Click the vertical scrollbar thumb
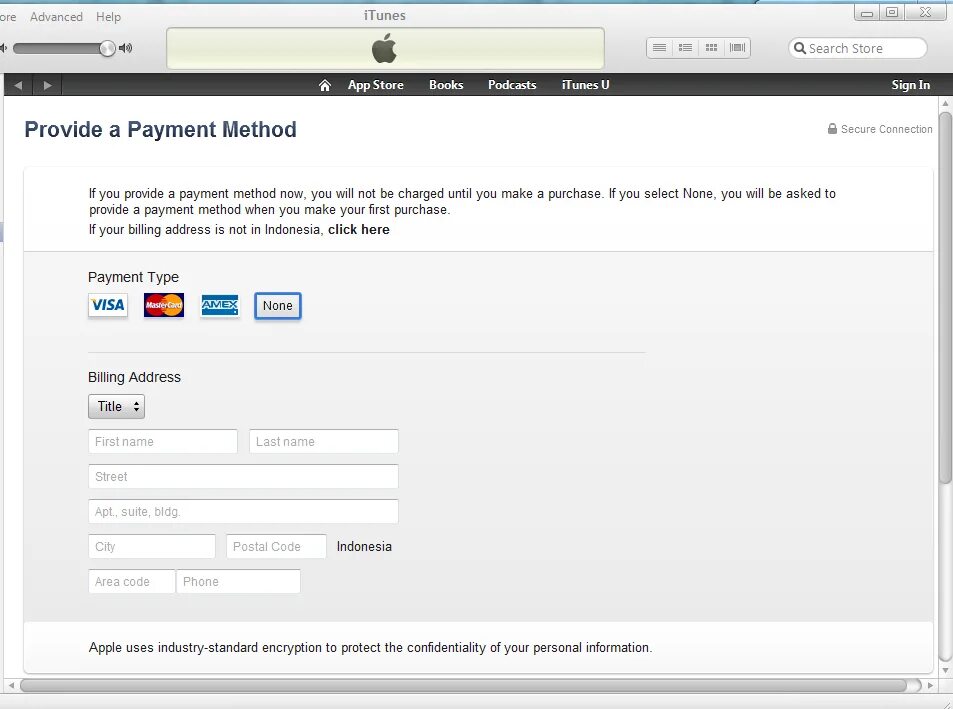Viewport: 953px width, 709px height. 945,298
